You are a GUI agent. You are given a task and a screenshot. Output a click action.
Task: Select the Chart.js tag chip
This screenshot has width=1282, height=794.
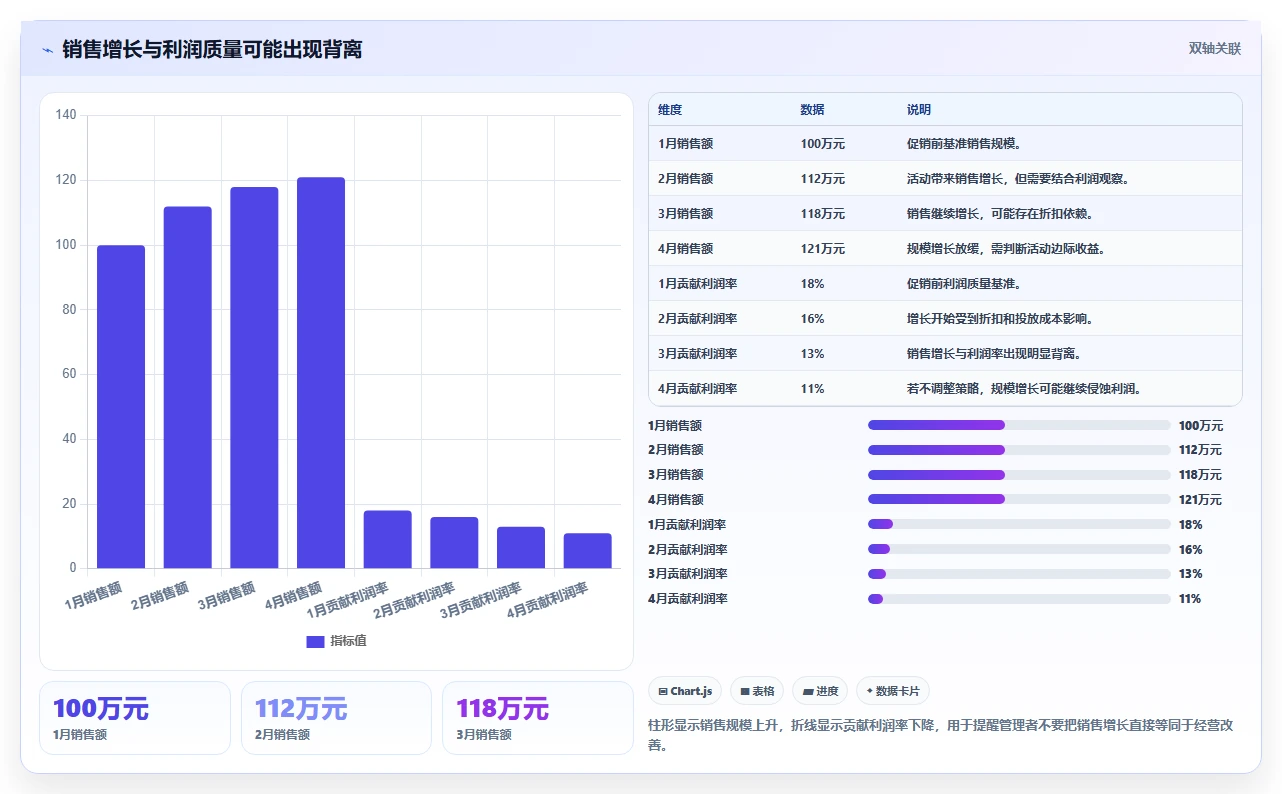point(685,691)
